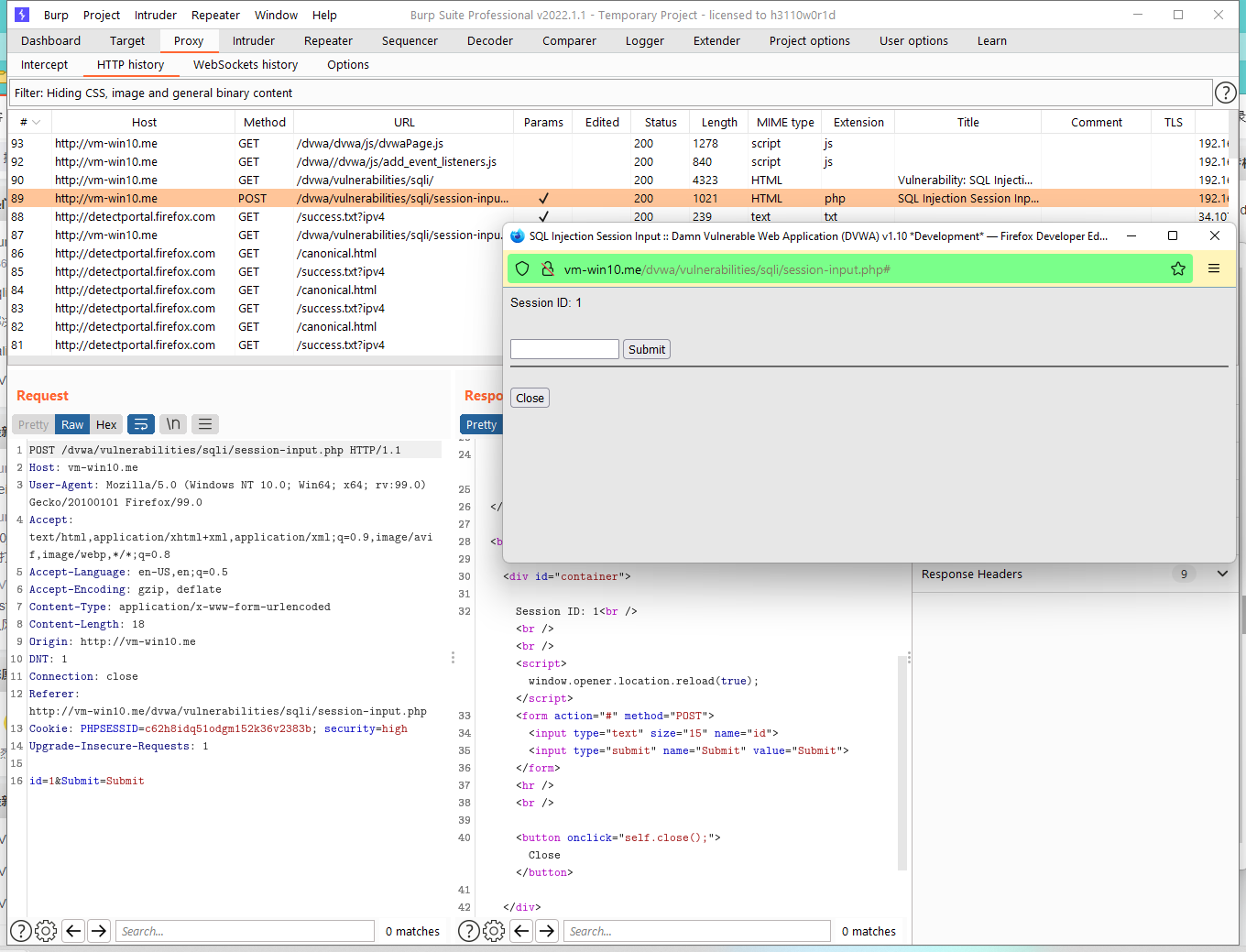This screenshot has width=1246, height=952.
Task: Select the WebSockets history sub-tab
Action: (x=246, y=64)
